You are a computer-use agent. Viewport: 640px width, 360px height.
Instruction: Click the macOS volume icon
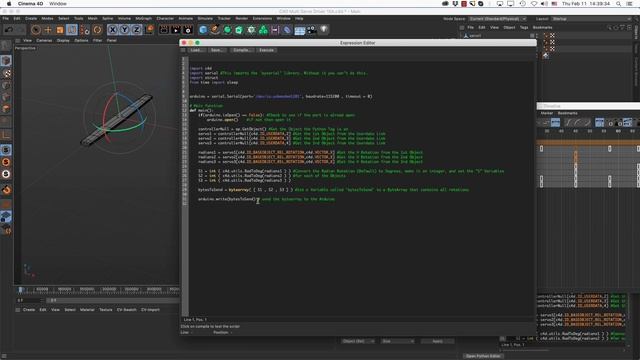point(544,4)
